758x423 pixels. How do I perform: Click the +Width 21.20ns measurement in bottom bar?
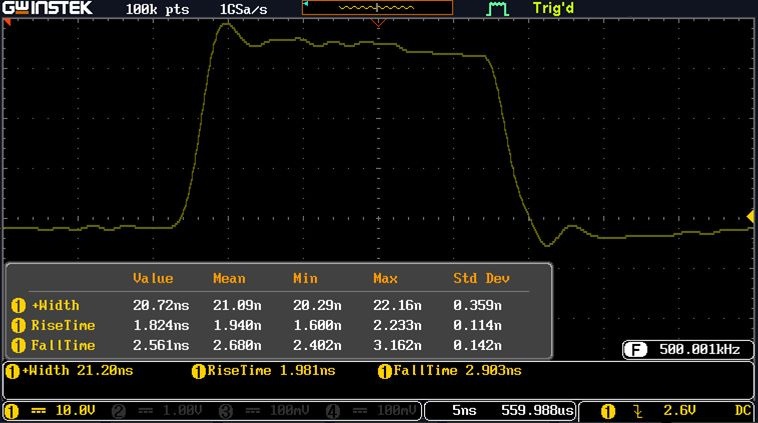click(x=77, y=371)
